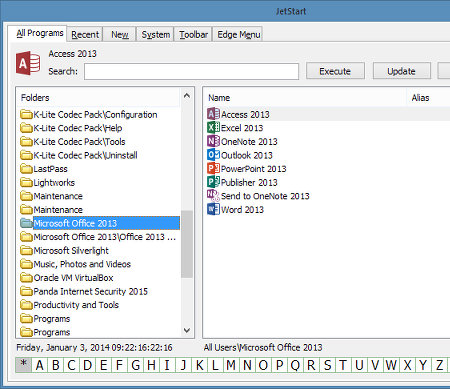Select the asterisk all-letters filter

[x=23, y=365]
